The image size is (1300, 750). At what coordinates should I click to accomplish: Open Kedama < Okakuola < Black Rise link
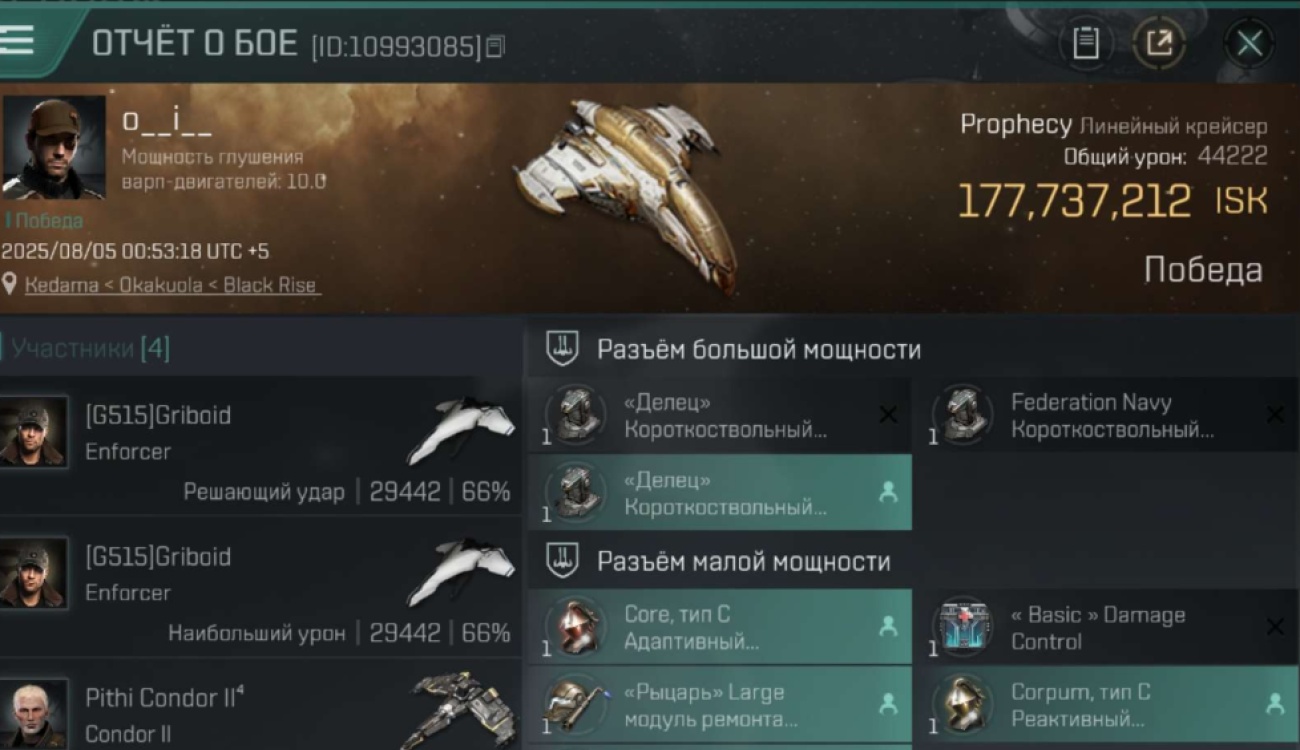point(171,285)
